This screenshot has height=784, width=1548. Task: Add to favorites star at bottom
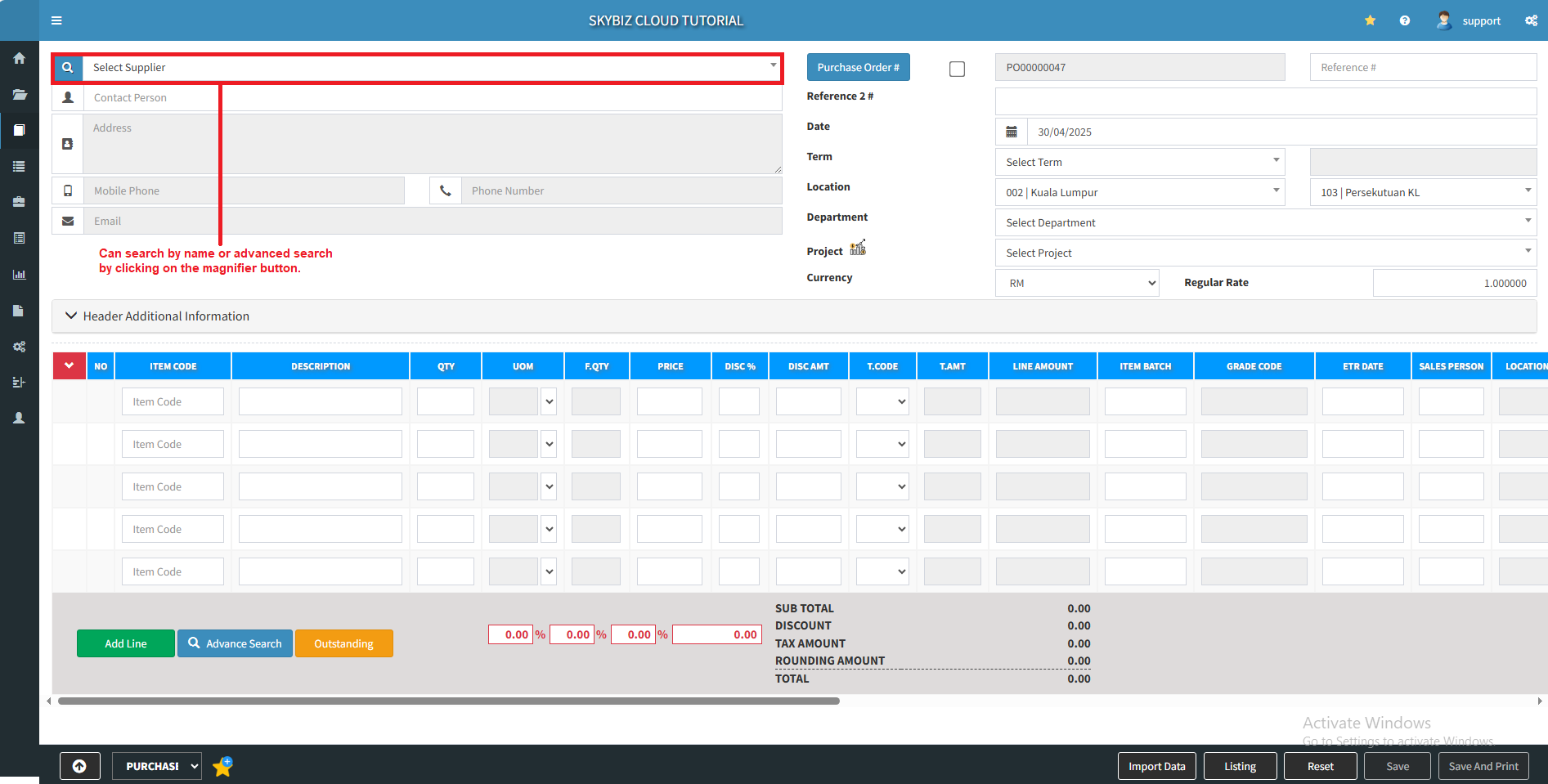click(x=222, y=766)
